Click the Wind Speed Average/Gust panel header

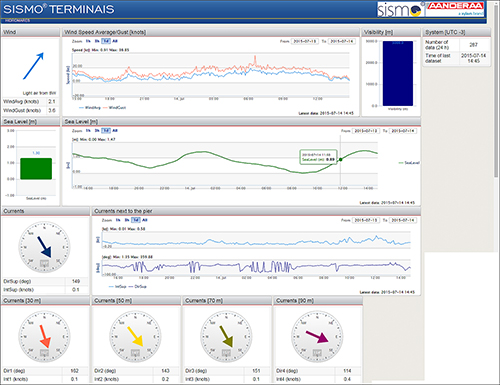click(x=211, y=32)
